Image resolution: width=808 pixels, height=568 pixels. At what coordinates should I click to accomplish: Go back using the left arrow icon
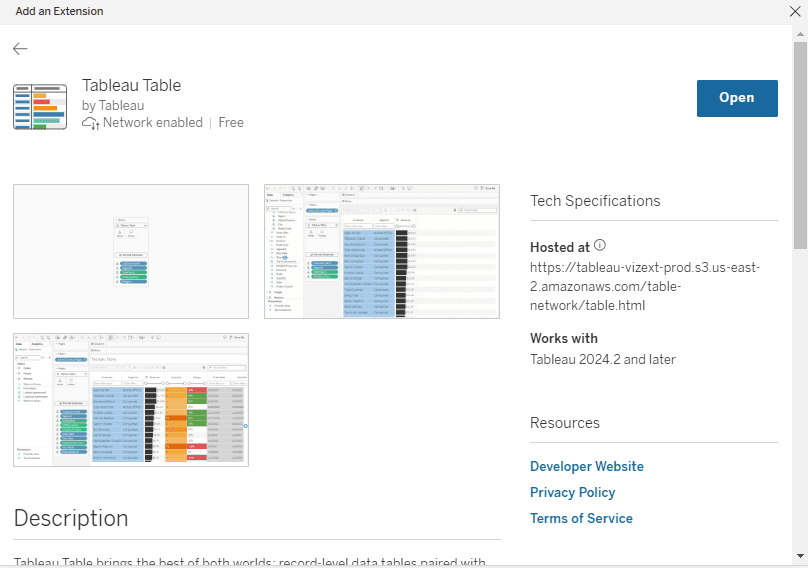[20, 48]
